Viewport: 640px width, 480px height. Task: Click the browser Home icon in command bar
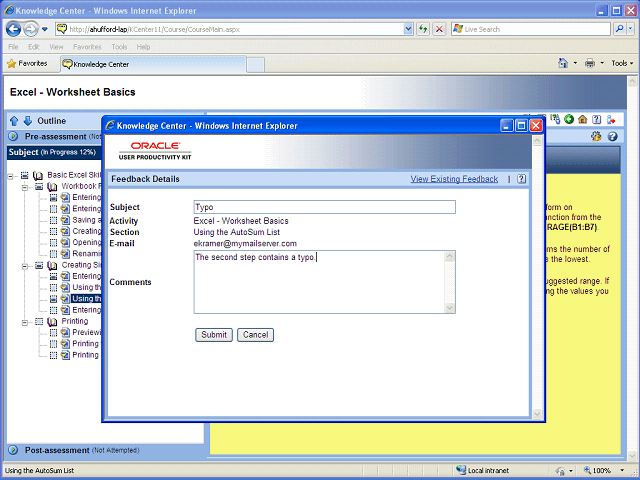tap(563, 63)
